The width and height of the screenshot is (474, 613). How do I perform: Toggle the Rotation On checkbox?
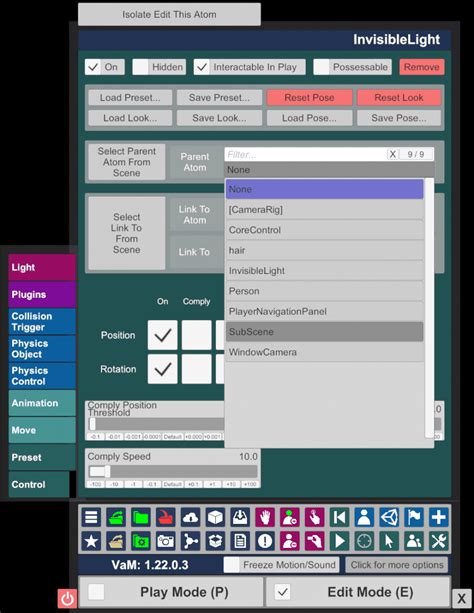point(162,369)
